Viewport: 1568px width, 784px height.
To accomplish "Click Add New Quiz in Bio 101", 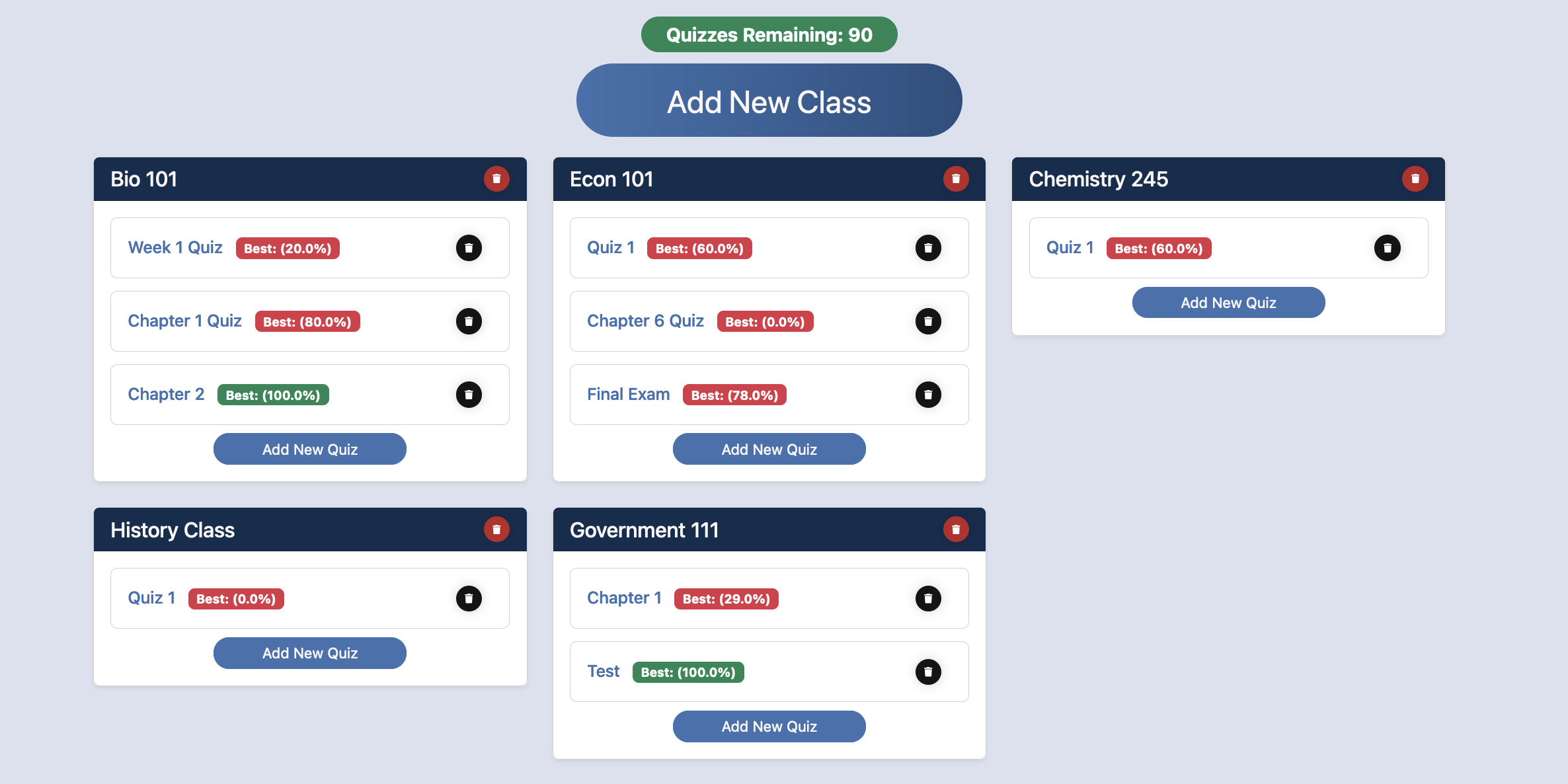I will click(x=310, y=448).
